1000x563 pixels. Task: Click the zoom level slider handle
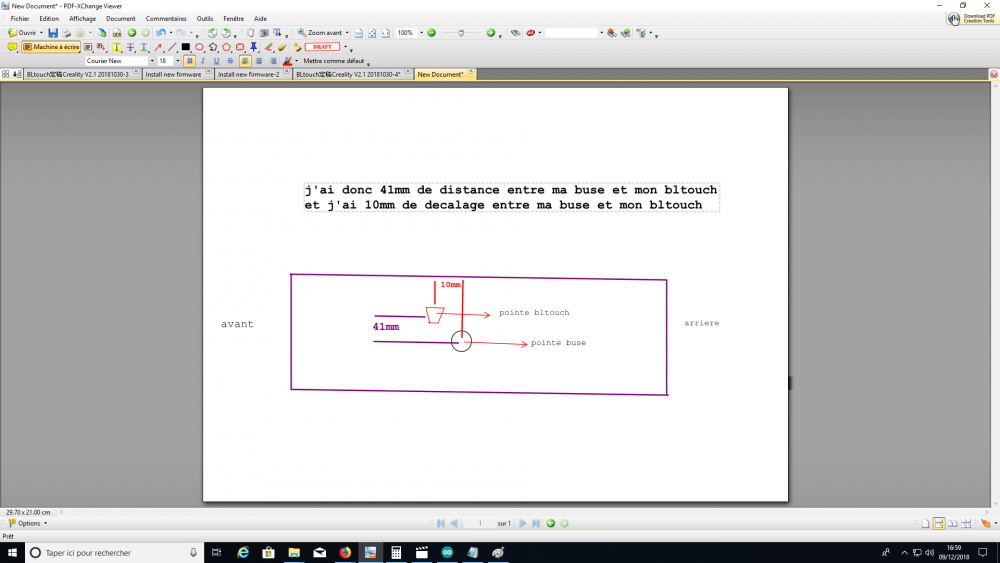[461, 33]
